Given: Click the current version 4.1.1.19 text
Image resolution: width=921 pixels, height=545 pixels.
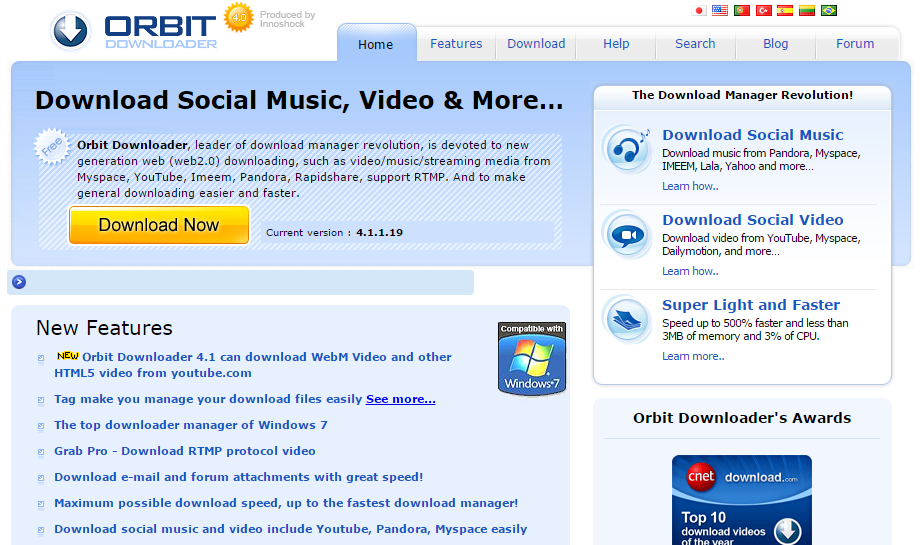Looking at the screenshot, I should tap(334, 233).
